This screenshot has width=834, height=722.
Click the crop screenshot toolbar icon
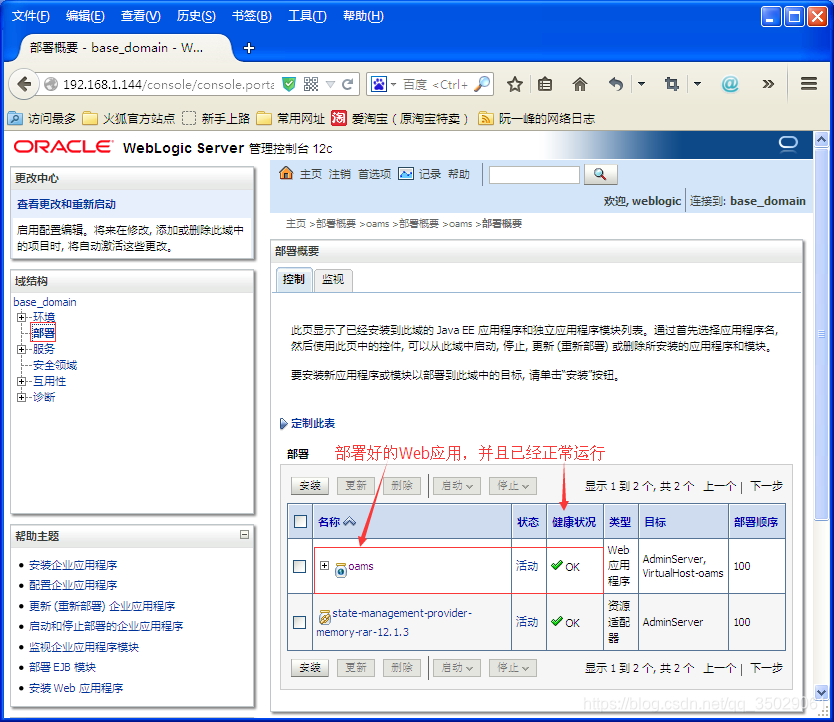coord(672,84)
